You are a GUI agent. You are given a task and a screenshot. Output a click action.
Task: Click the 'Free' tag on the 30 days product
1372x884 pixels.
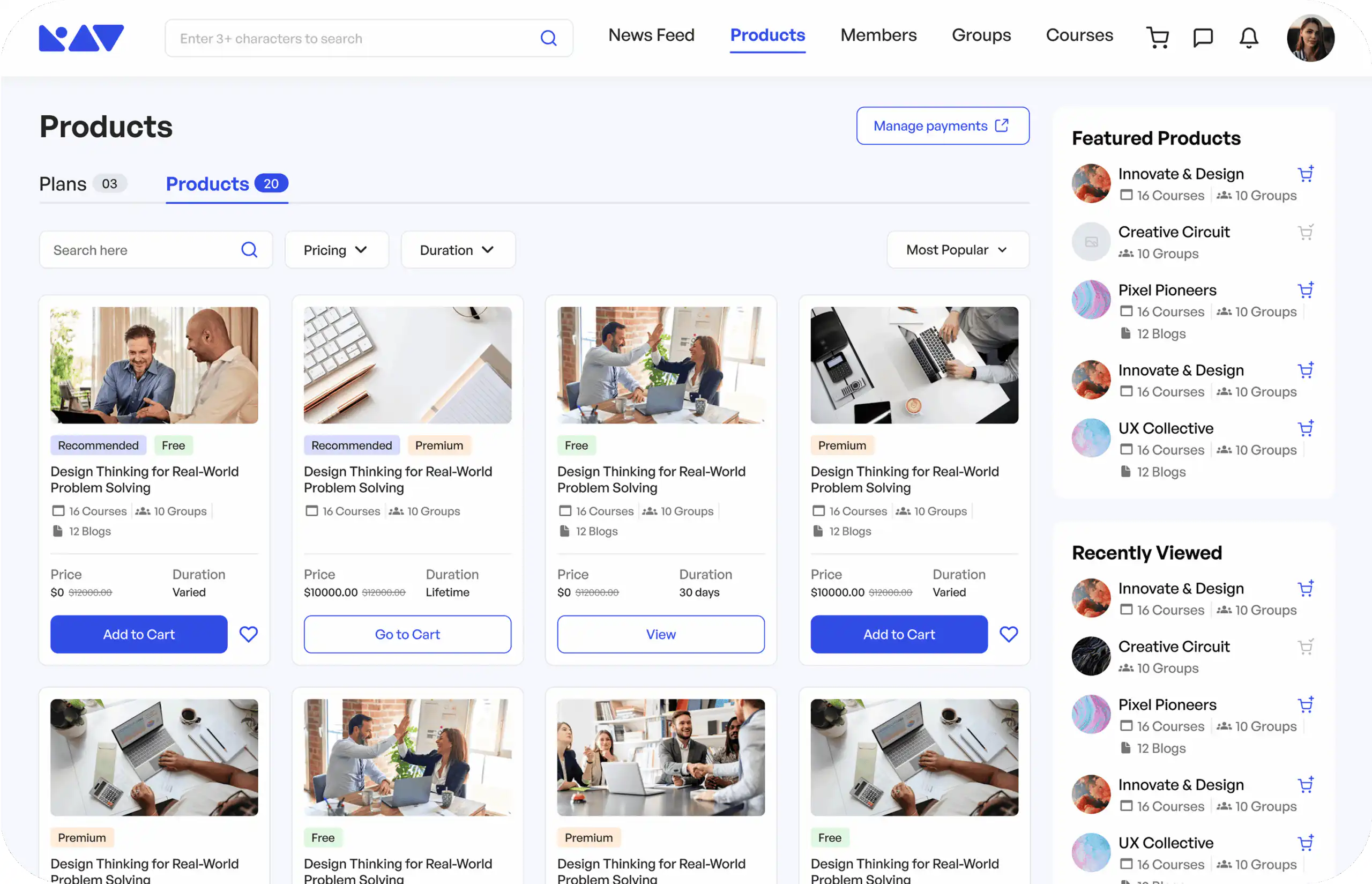[576, 445]
